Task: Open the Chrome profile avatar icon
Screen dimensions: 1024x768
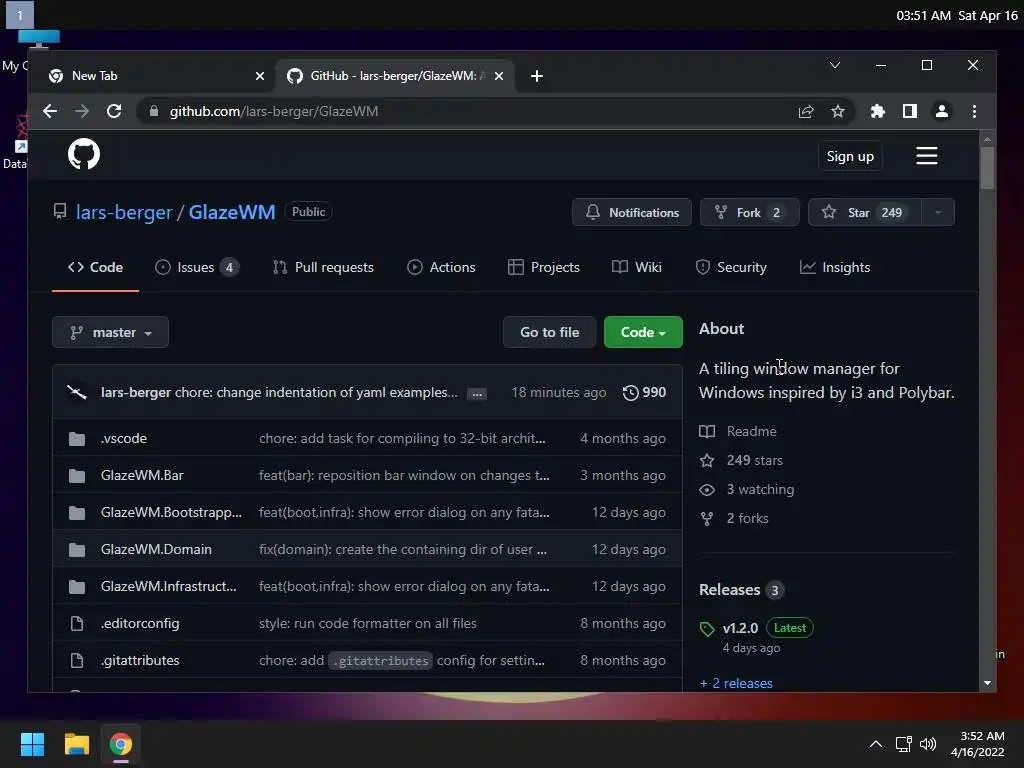Action: 942,112
